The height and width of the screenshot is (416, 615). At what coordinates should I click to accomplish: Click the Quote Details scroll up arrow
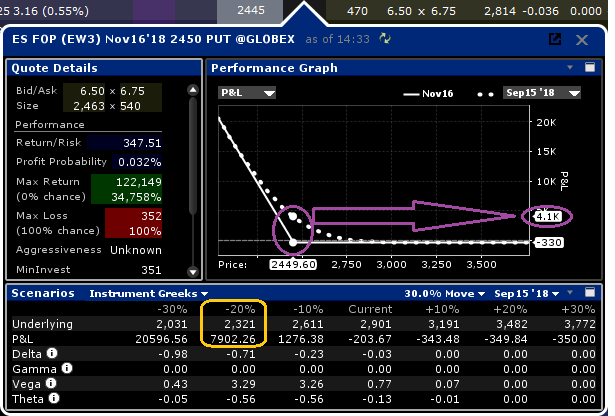point(193,90)
